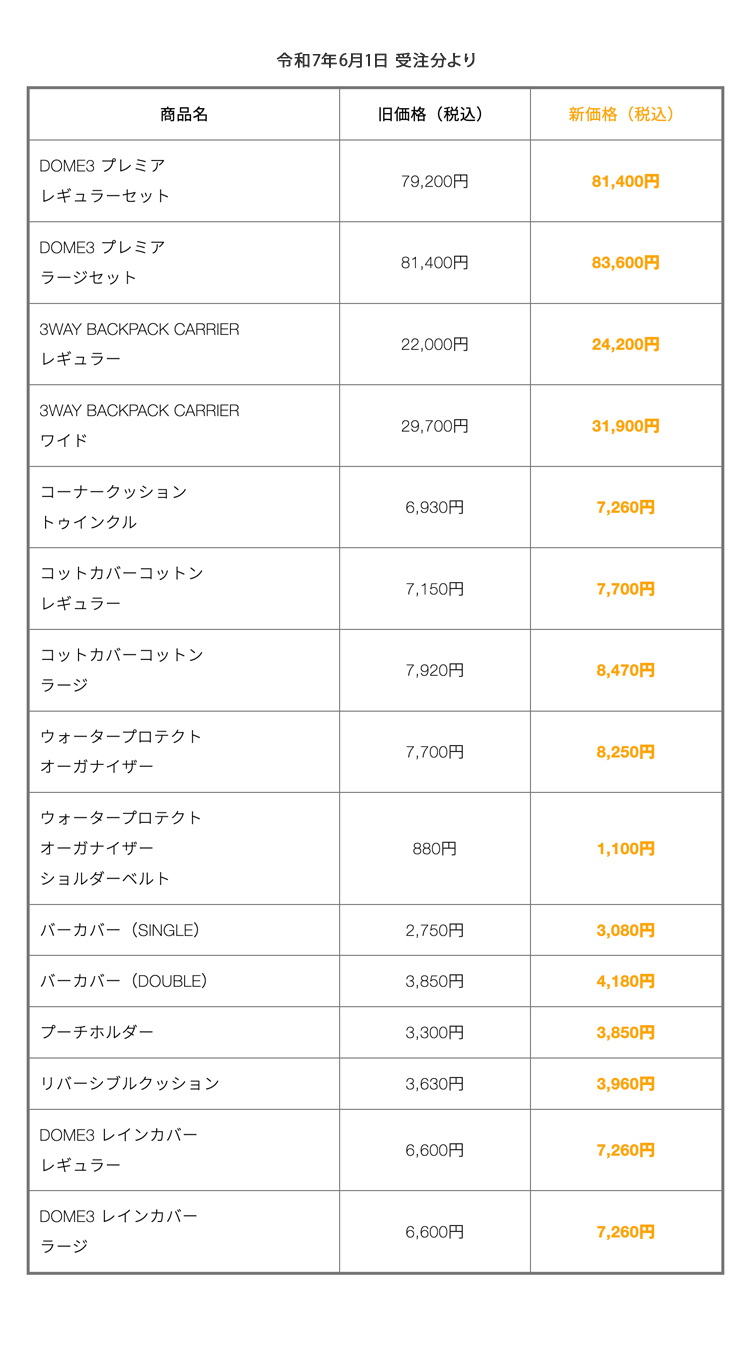Select the 旧価格(税込) column header
The width and height of the screenshot is (750, 1348).
coord(434,114)
